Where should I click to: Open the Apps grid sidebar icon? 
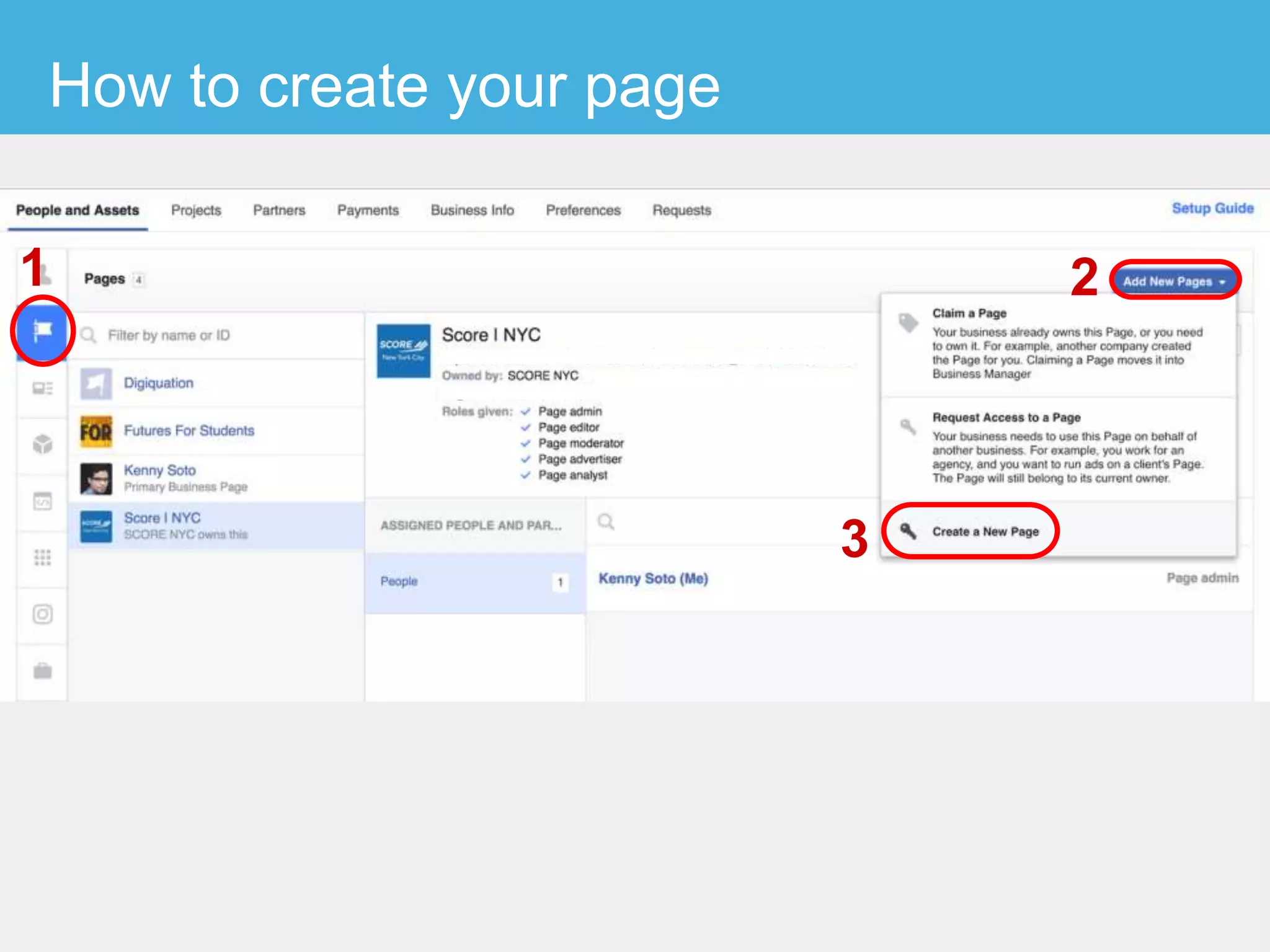[42, 557]
